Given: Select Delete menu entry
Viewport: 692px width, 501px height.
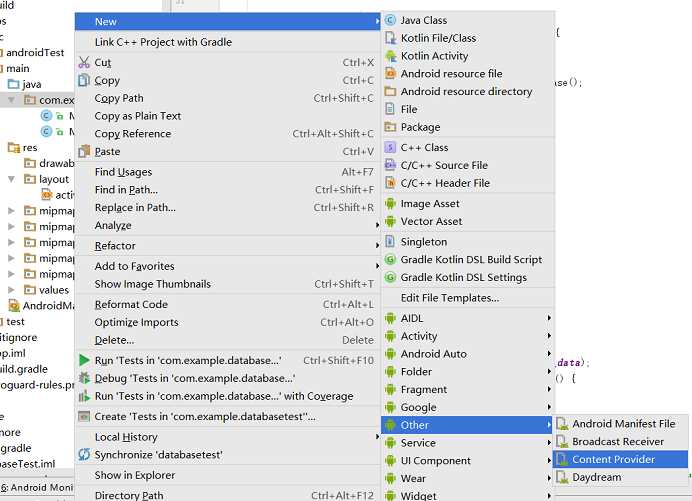Looking at the screenshot, I should [x=227, y=340].
